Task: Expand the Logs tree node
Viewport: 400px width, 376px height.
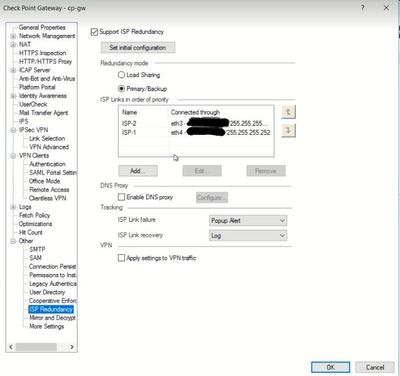Action: (x=13, y=207)
